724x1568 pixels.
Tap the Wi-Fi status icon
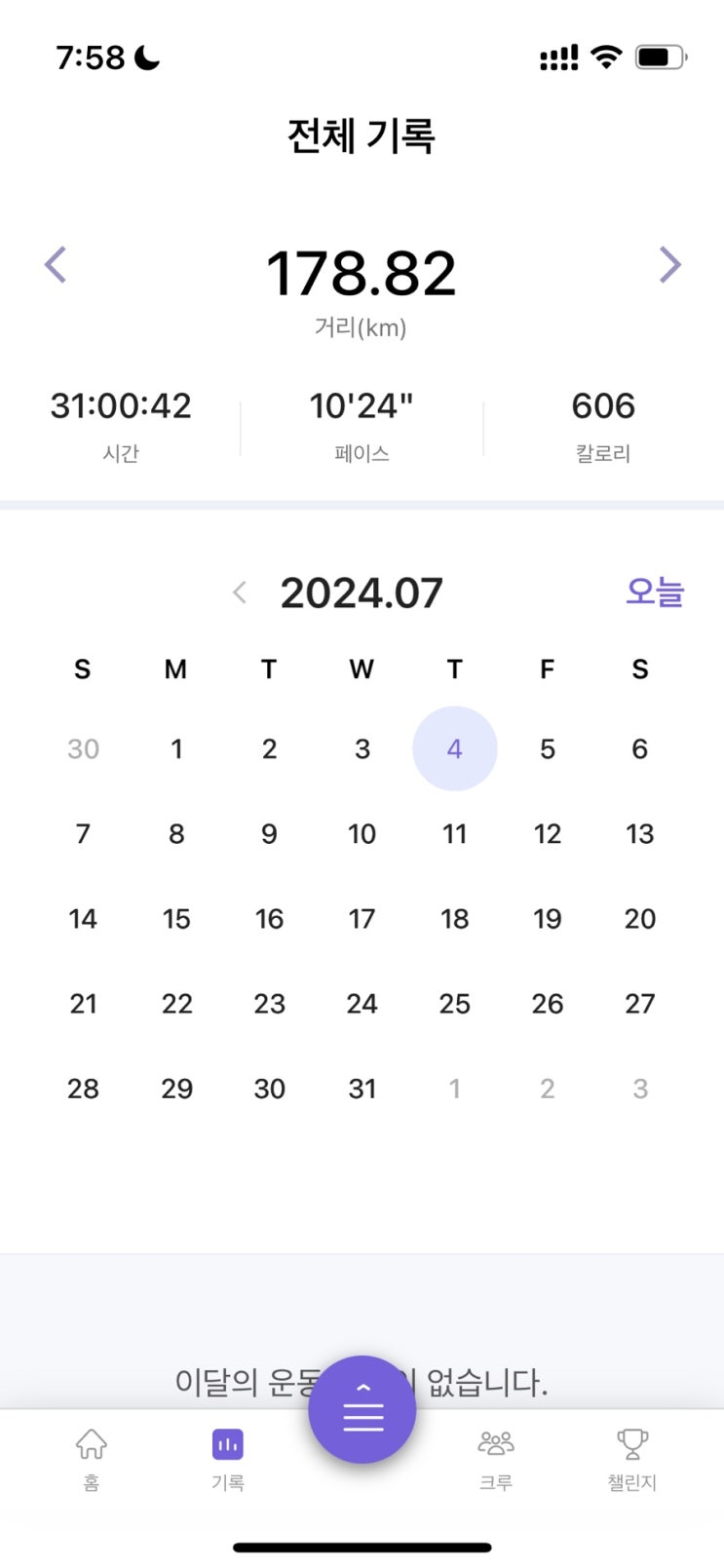point(606,57)
